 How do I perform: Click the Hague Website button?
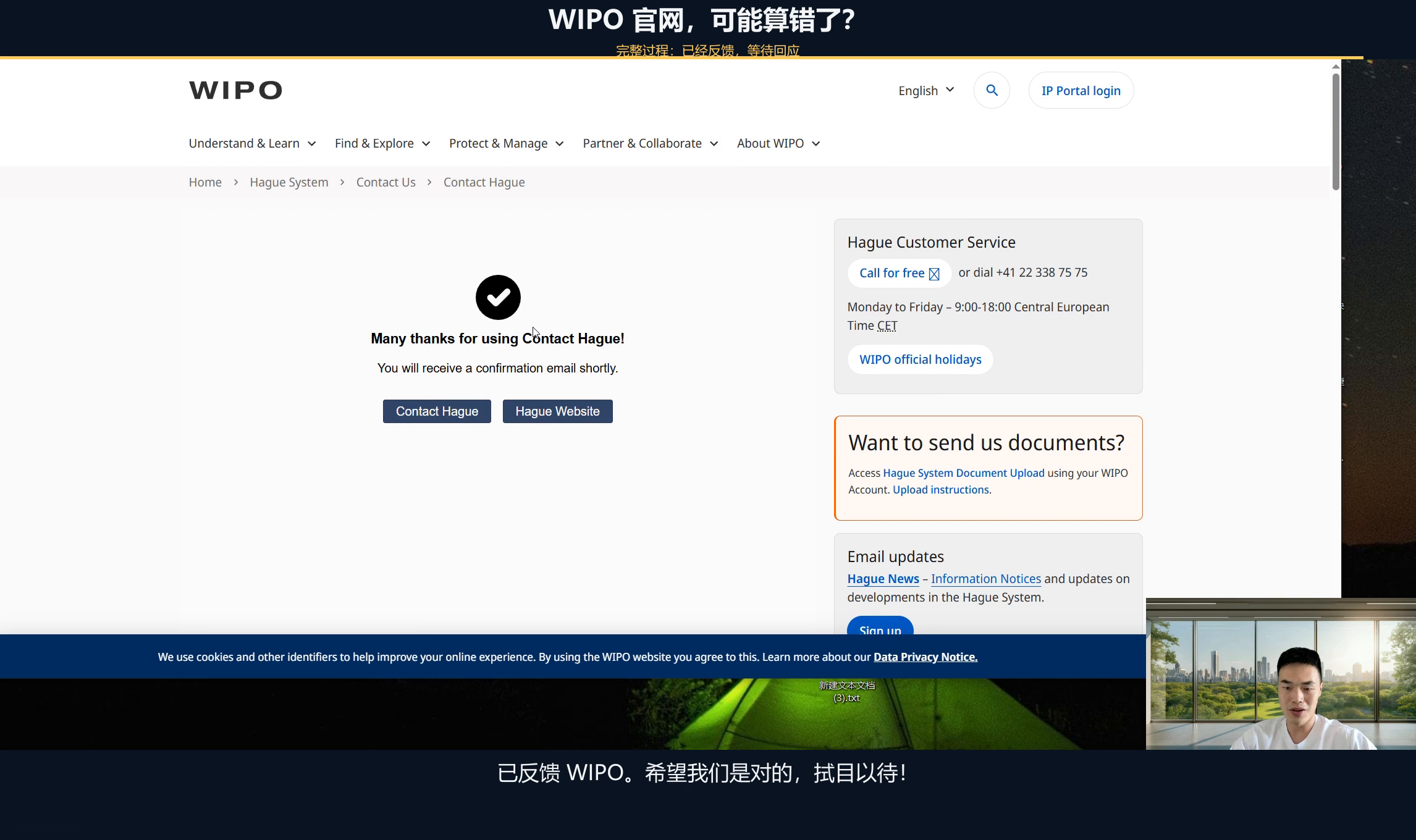coord(557,411)
